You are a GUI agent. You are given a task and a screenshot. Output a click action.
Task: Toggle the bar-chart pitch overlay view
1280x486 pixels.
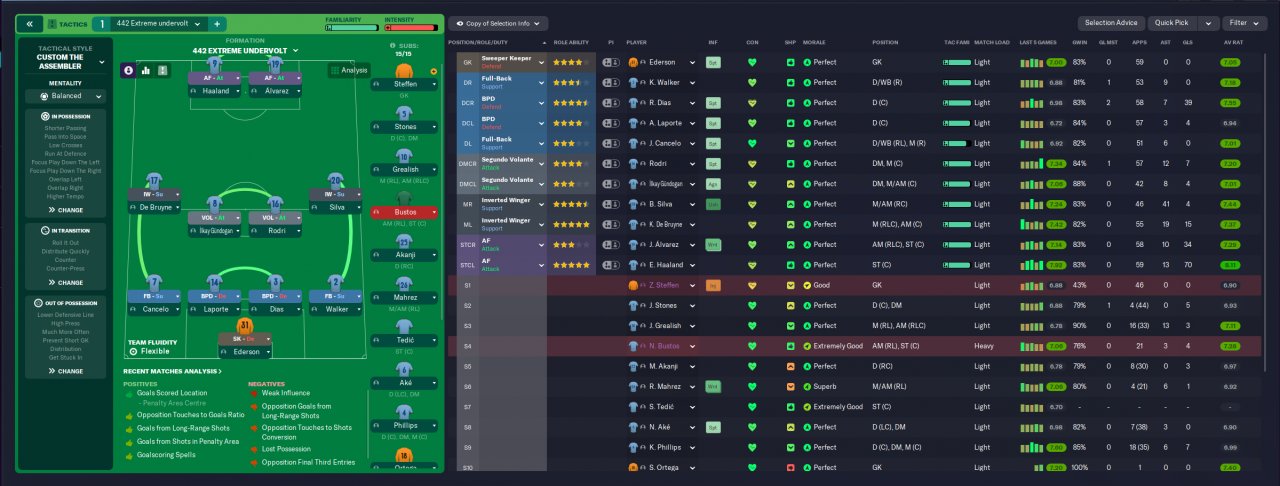(145, 70)
